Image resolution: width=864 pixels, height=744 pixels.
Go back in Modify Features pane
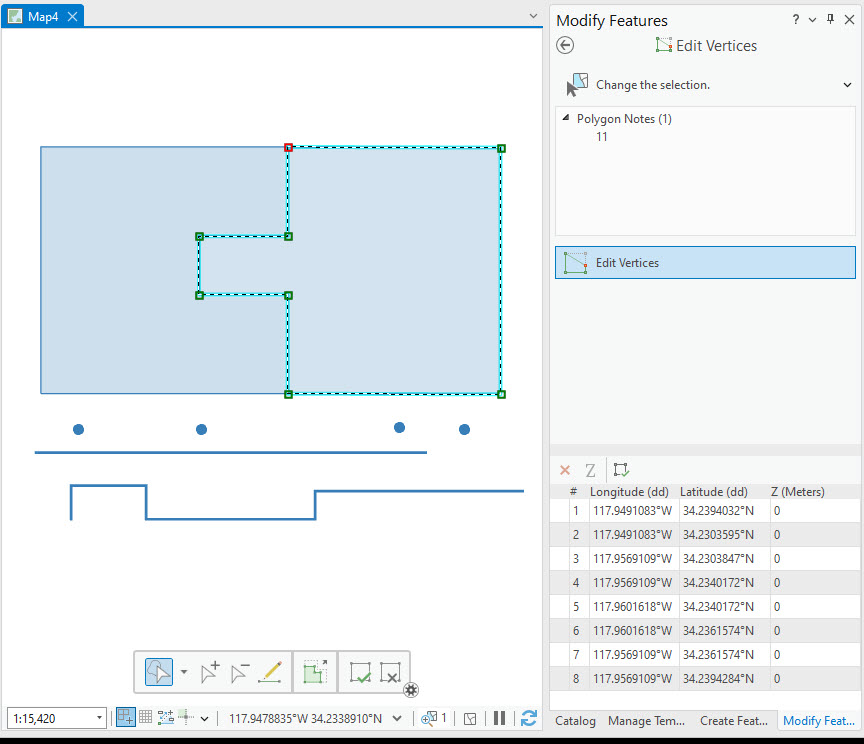tap(565, 45)
